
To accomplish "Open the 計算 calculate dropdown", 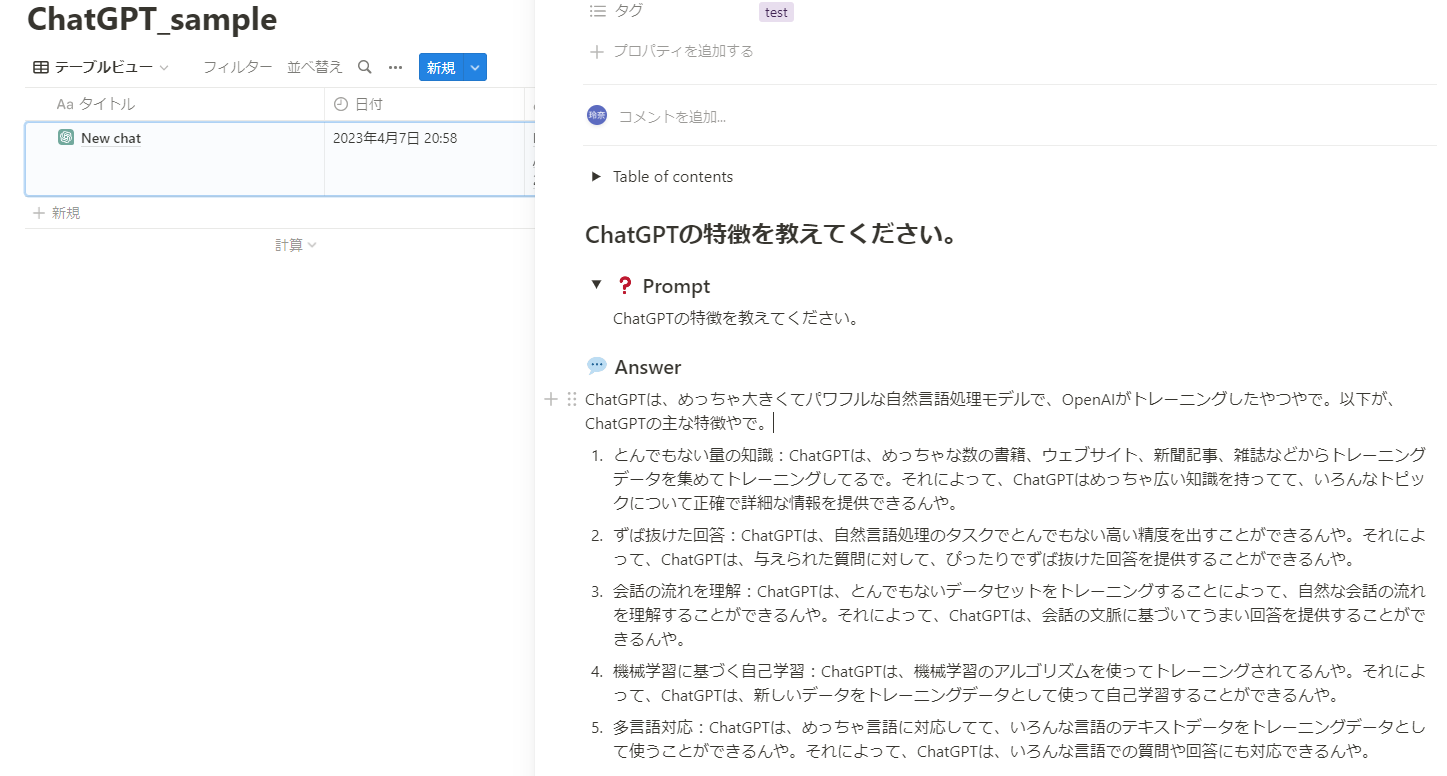I will point(295,245).
